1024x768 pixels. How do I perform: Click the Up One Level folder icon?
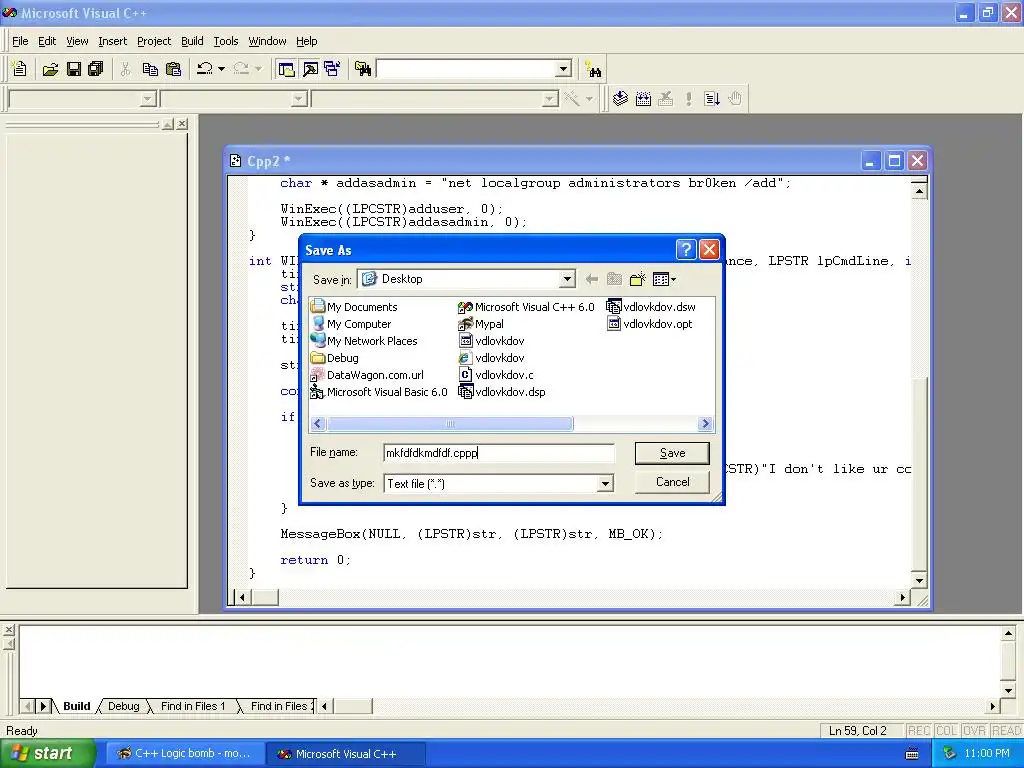[x=614, y=280]
